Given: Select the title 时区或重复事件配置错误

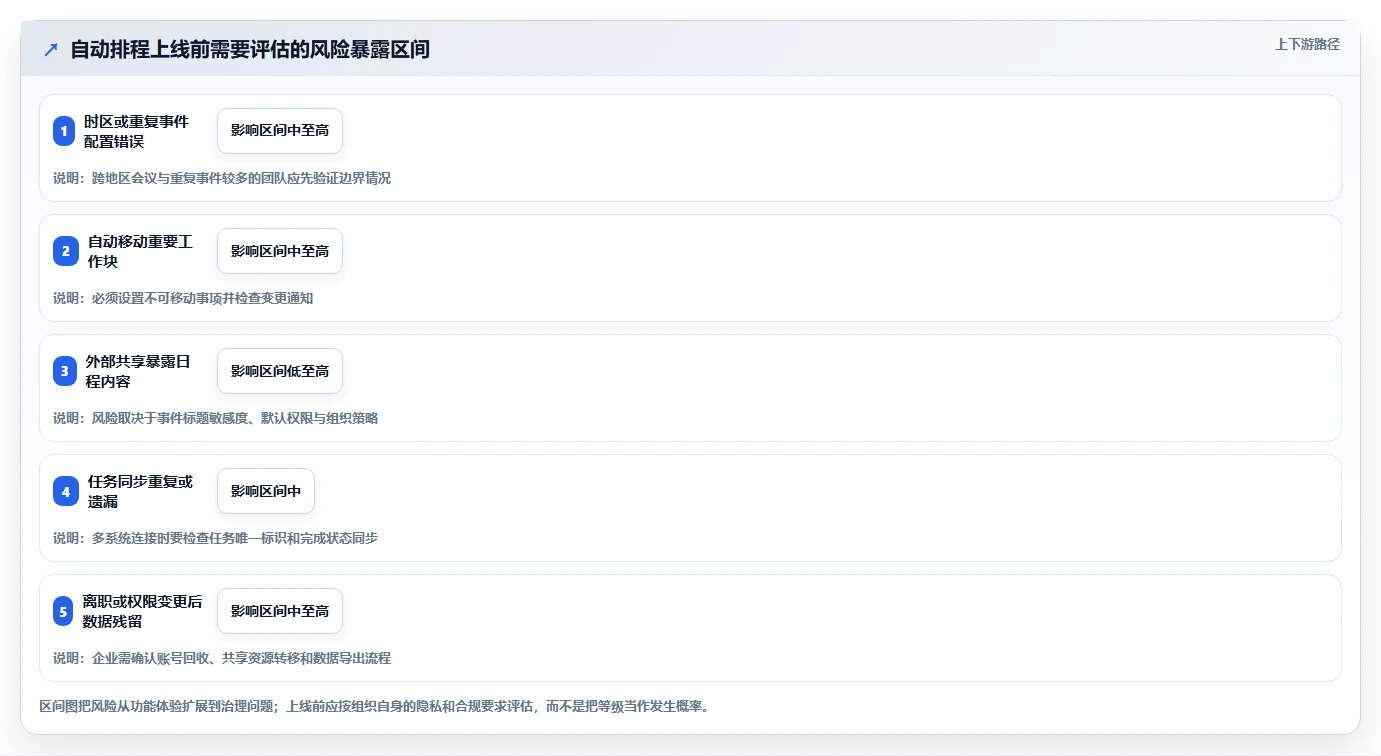Looking at the screenshot, I should (136, 131).
